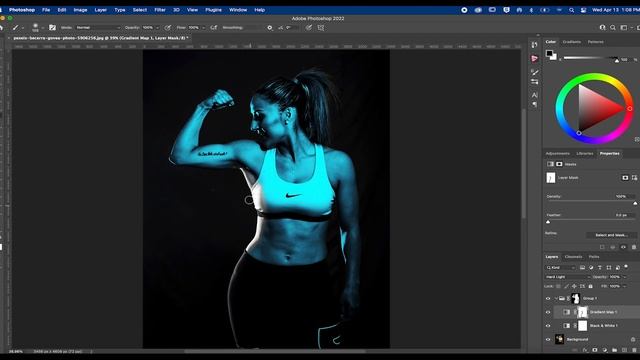Open symmetry paint options butterfly icon

pyautogui.click(x=321, y=28)
